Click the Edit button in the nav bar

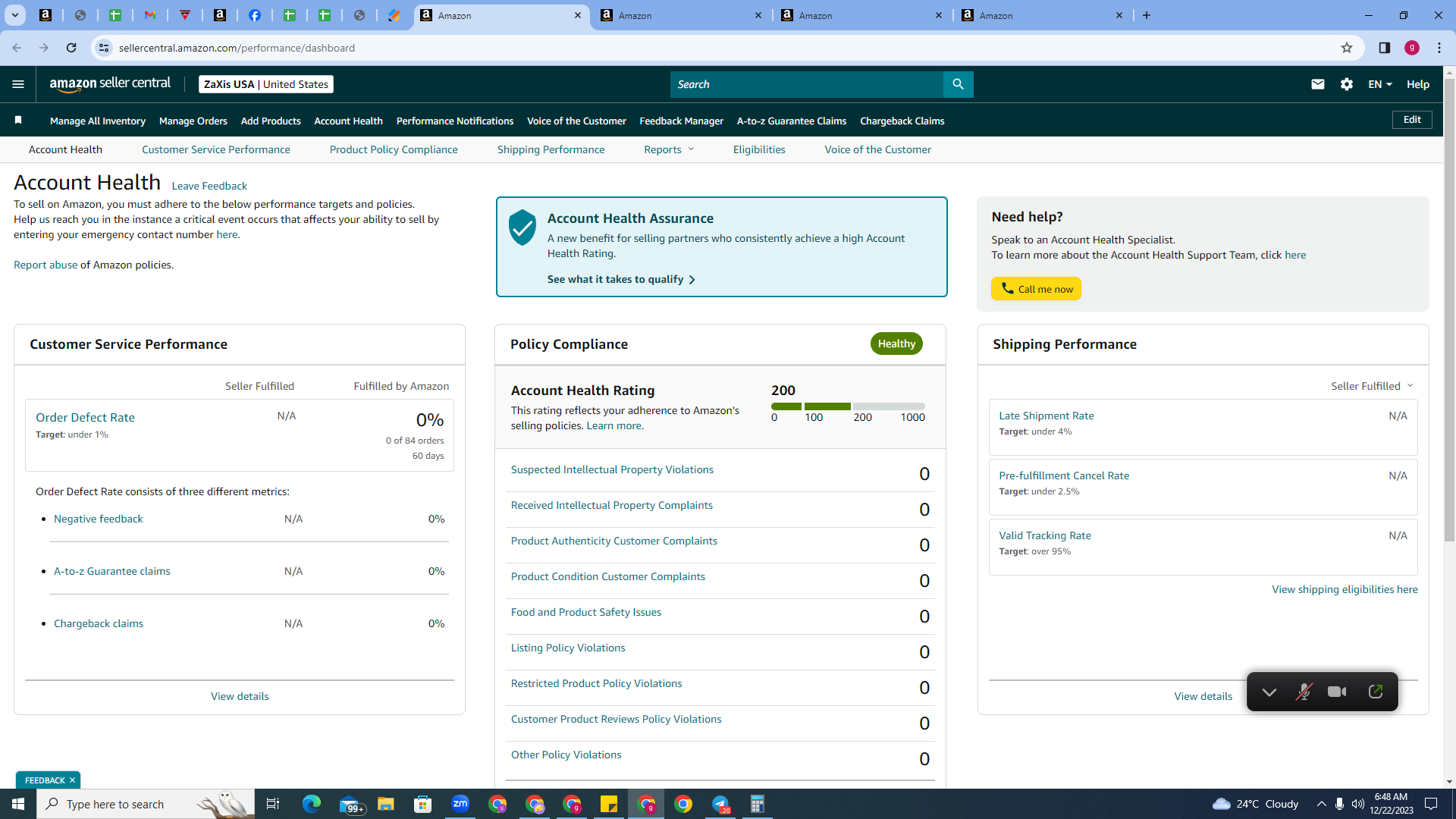point(1412,120)
